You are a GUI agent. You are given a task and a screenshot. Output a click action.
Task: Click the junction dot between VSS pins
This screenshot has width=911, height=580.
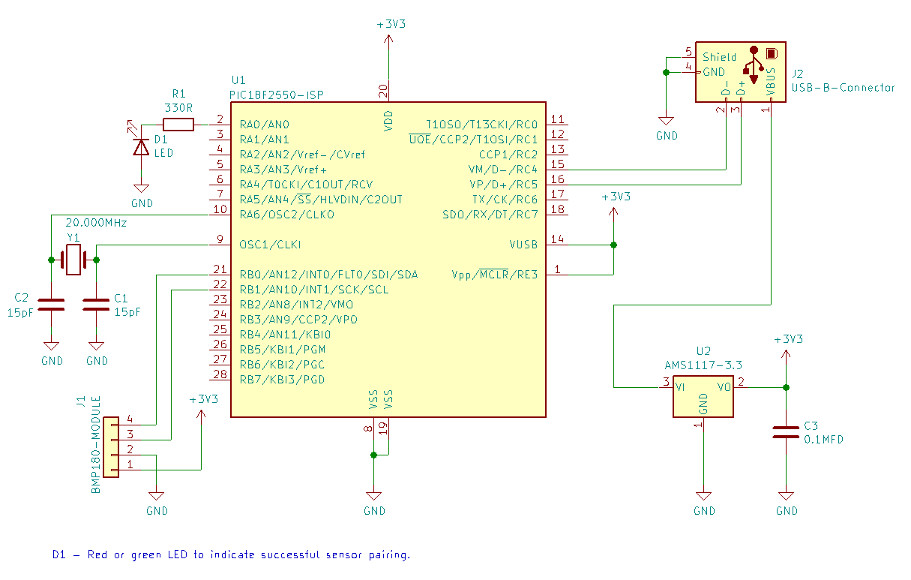[x=374, y=454]
